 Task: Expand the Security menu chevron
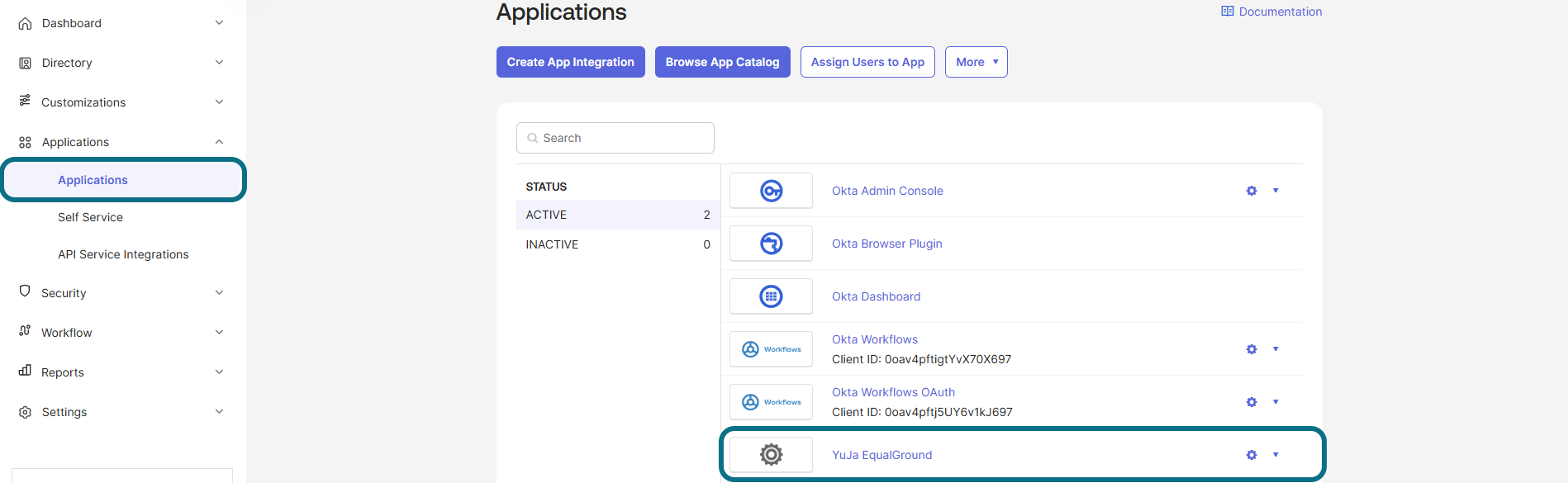(x=219, y=293)
